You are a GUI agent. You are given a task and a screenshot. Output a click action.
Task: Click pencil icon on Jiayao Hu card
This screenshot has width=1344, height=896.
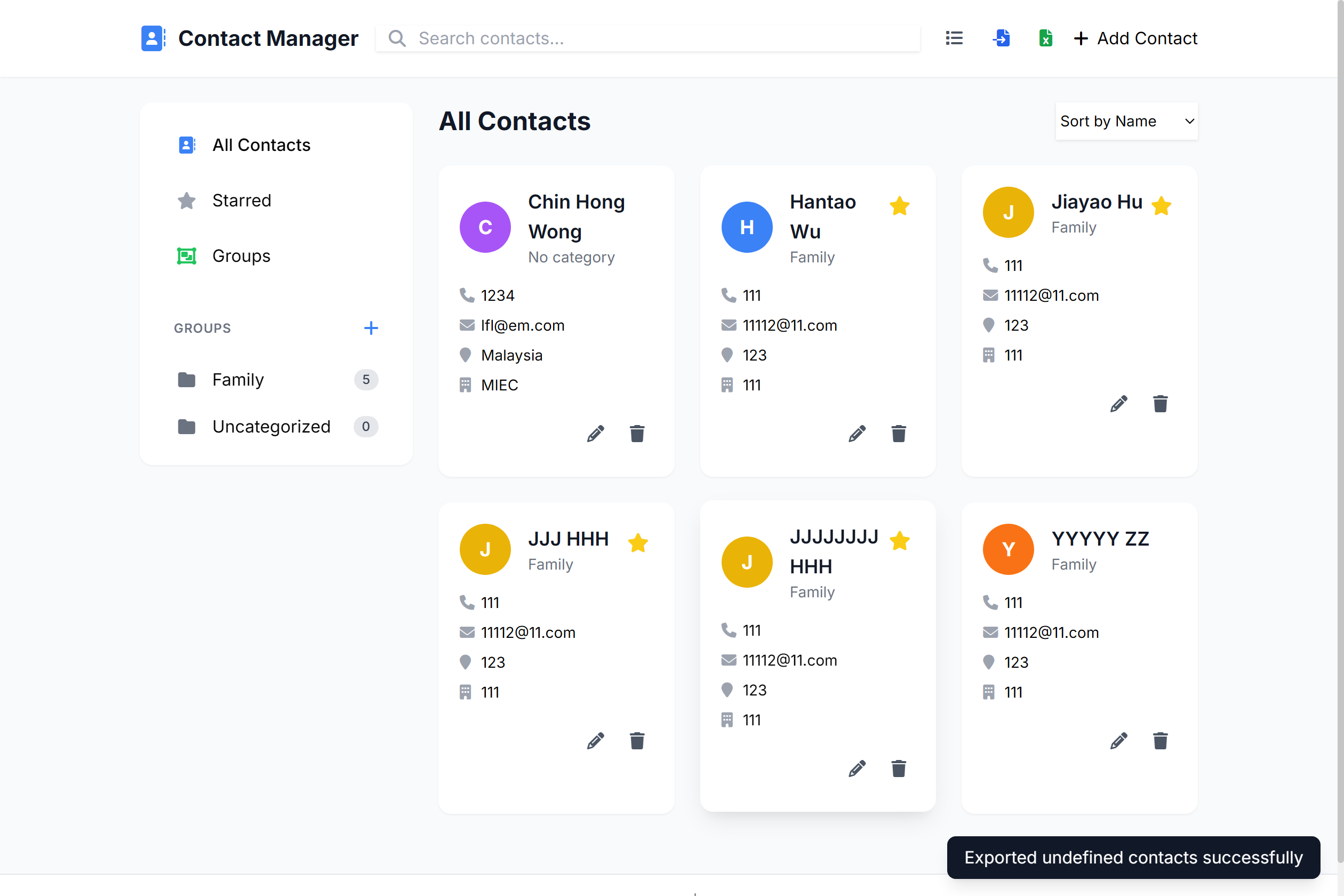coord(1118,404)
